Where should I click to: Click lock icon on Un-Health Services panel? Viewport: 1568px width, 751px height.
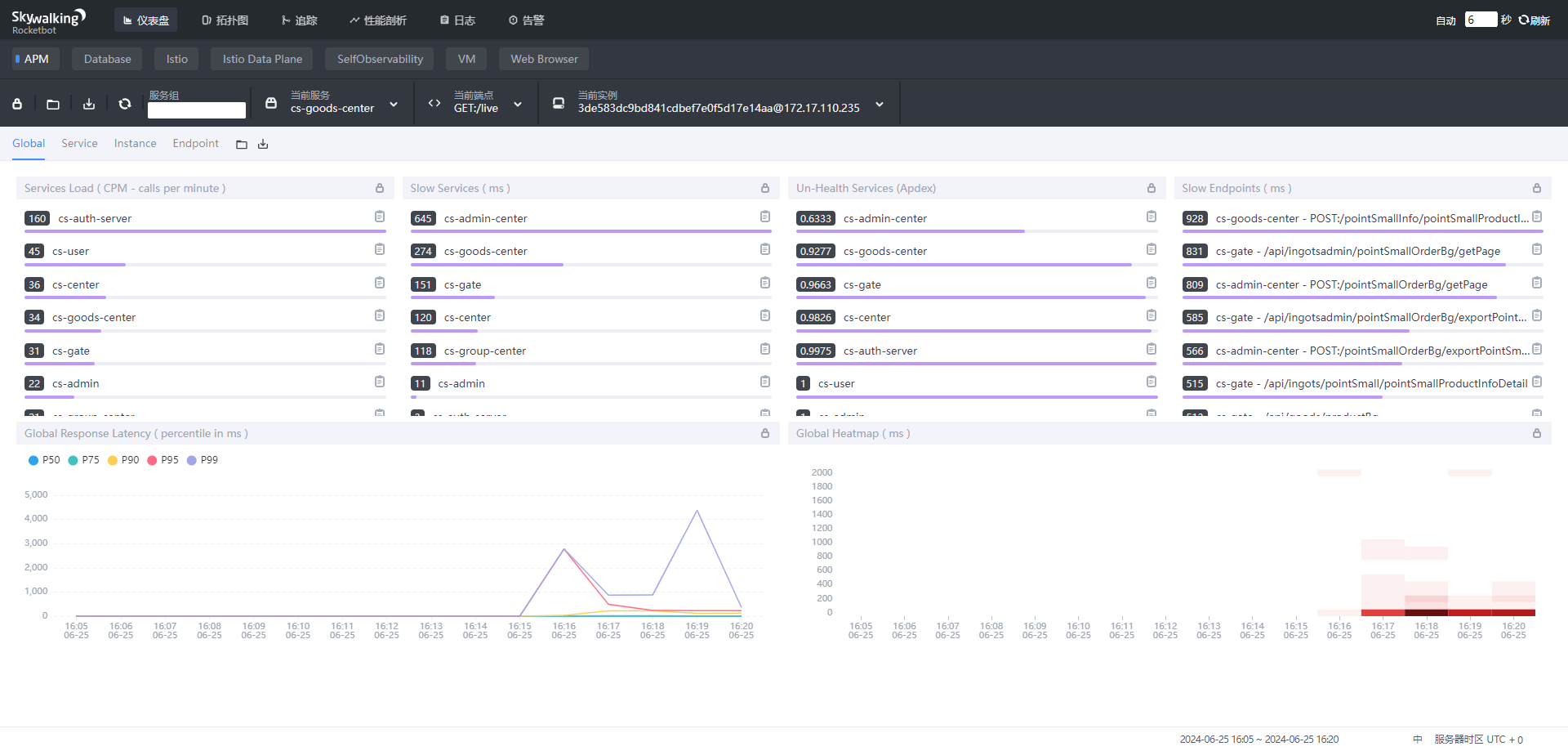point(1151,188)
